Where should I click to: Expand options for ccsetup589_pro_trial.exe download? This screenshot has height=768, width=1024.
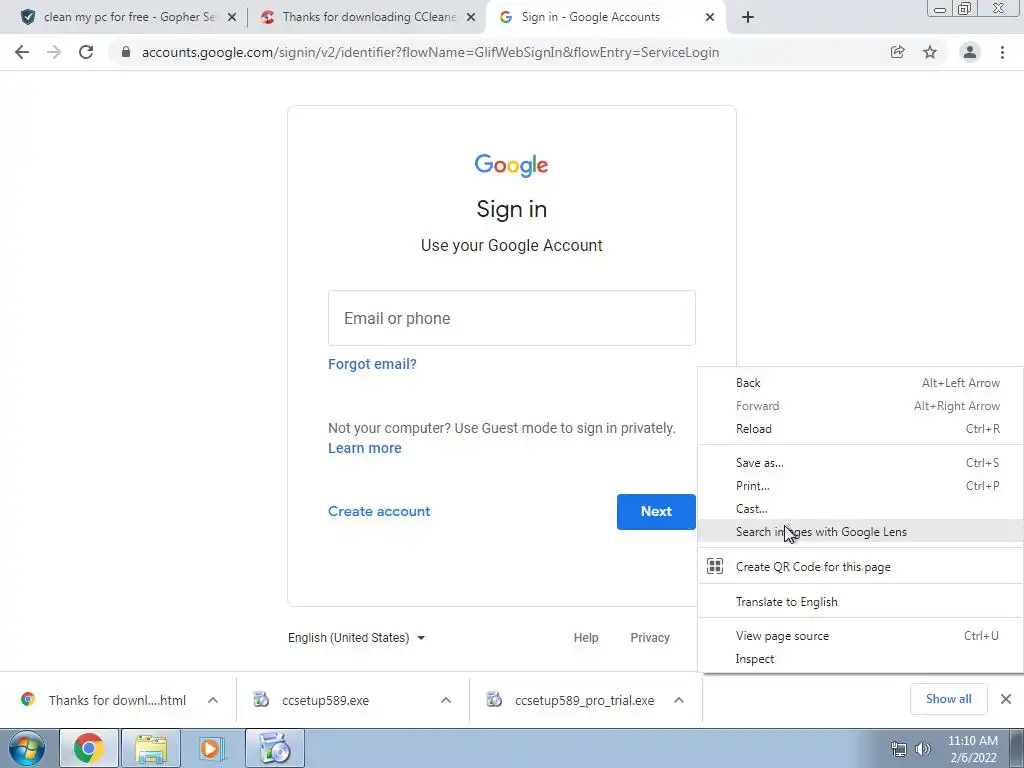[x=679, y=700]
